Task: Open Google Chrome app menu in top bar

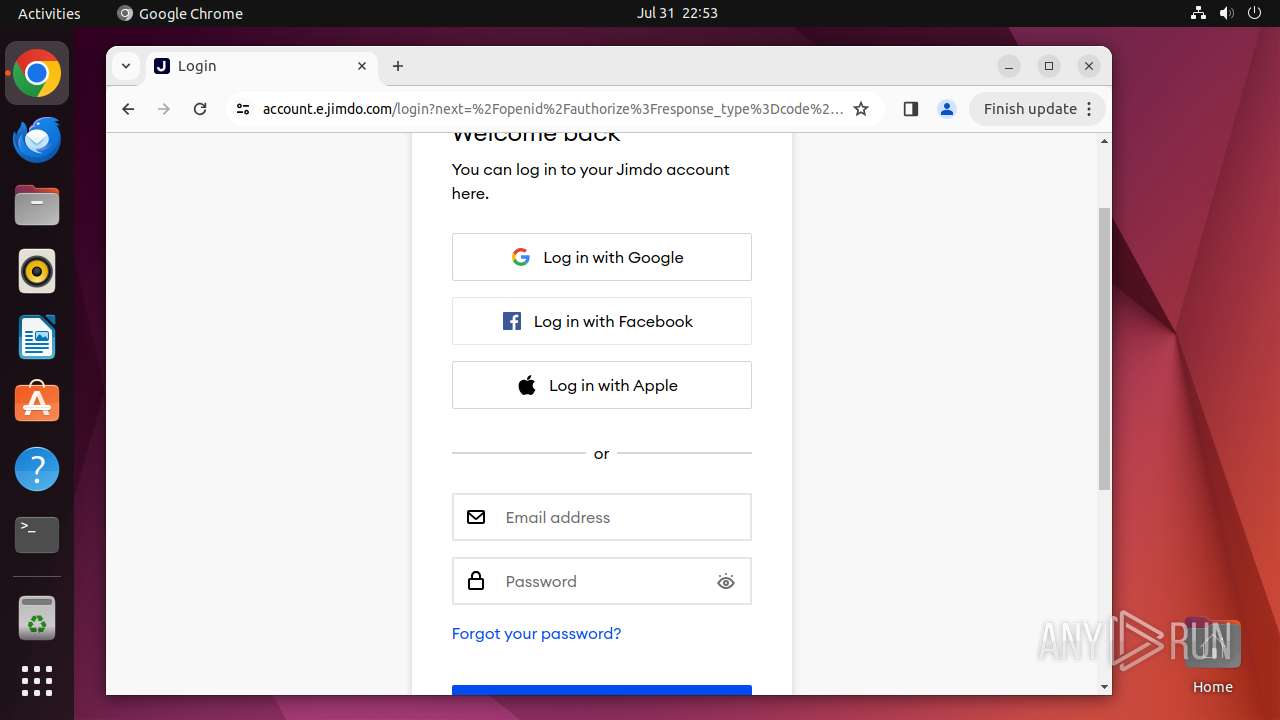Action: [180, 13]
